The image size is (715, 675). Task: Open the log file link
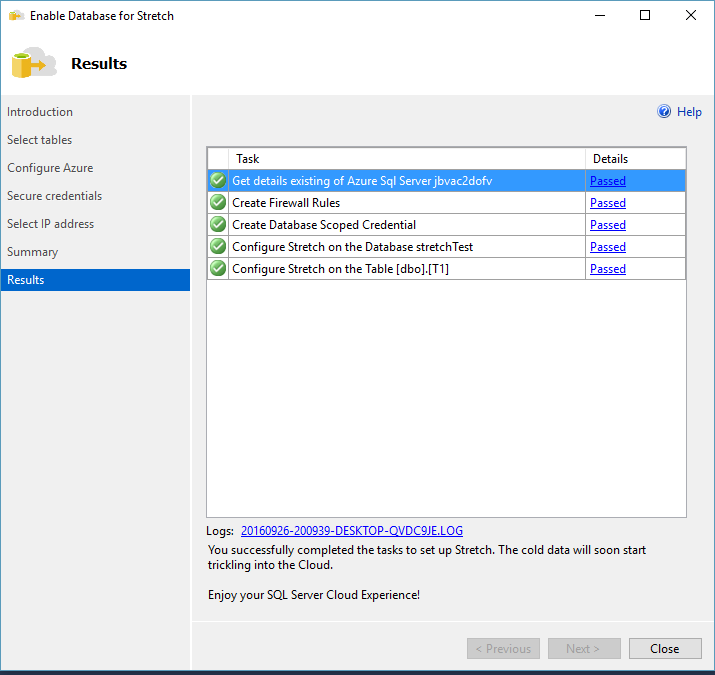click(351, 531)
